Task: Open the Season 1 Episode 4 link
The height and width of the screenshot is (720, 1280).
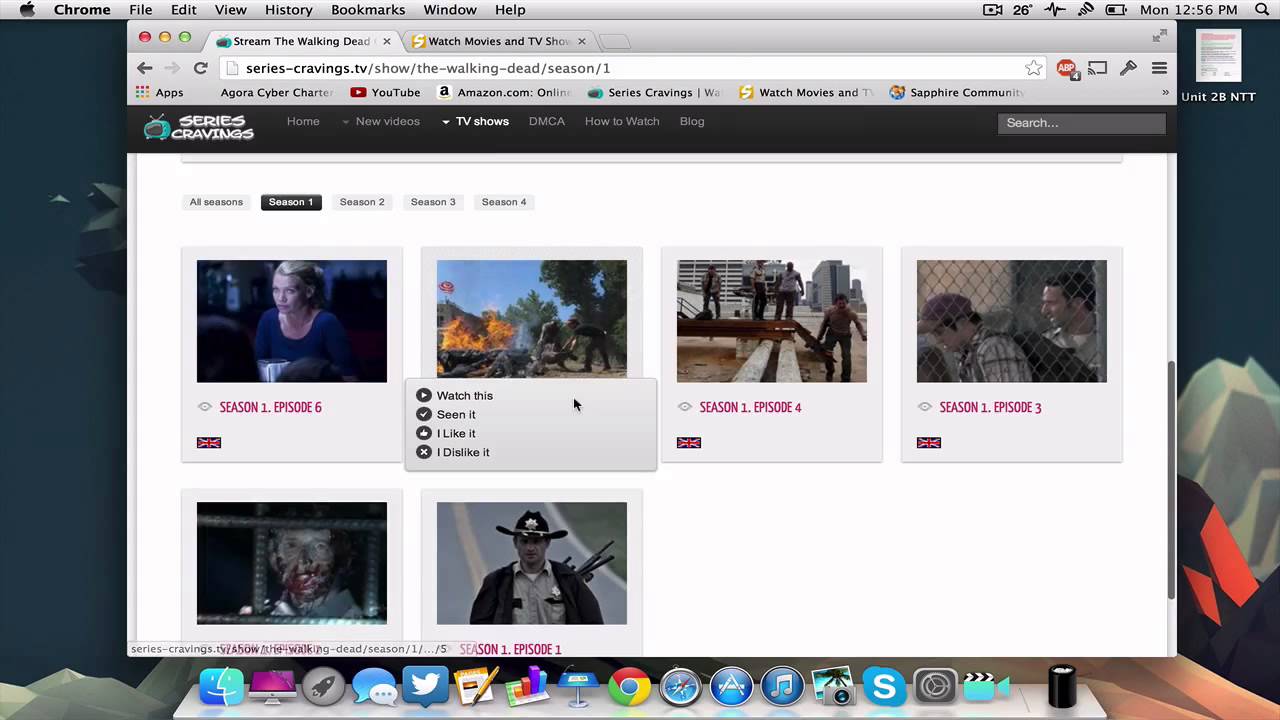Action: point(750,407)
